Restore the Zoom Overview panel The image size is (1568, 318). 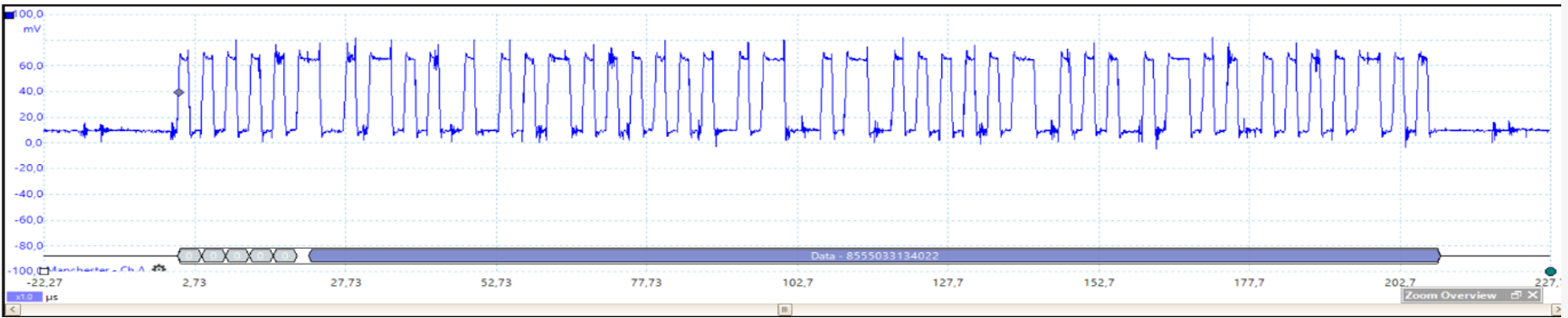[x=1516, y=295]
